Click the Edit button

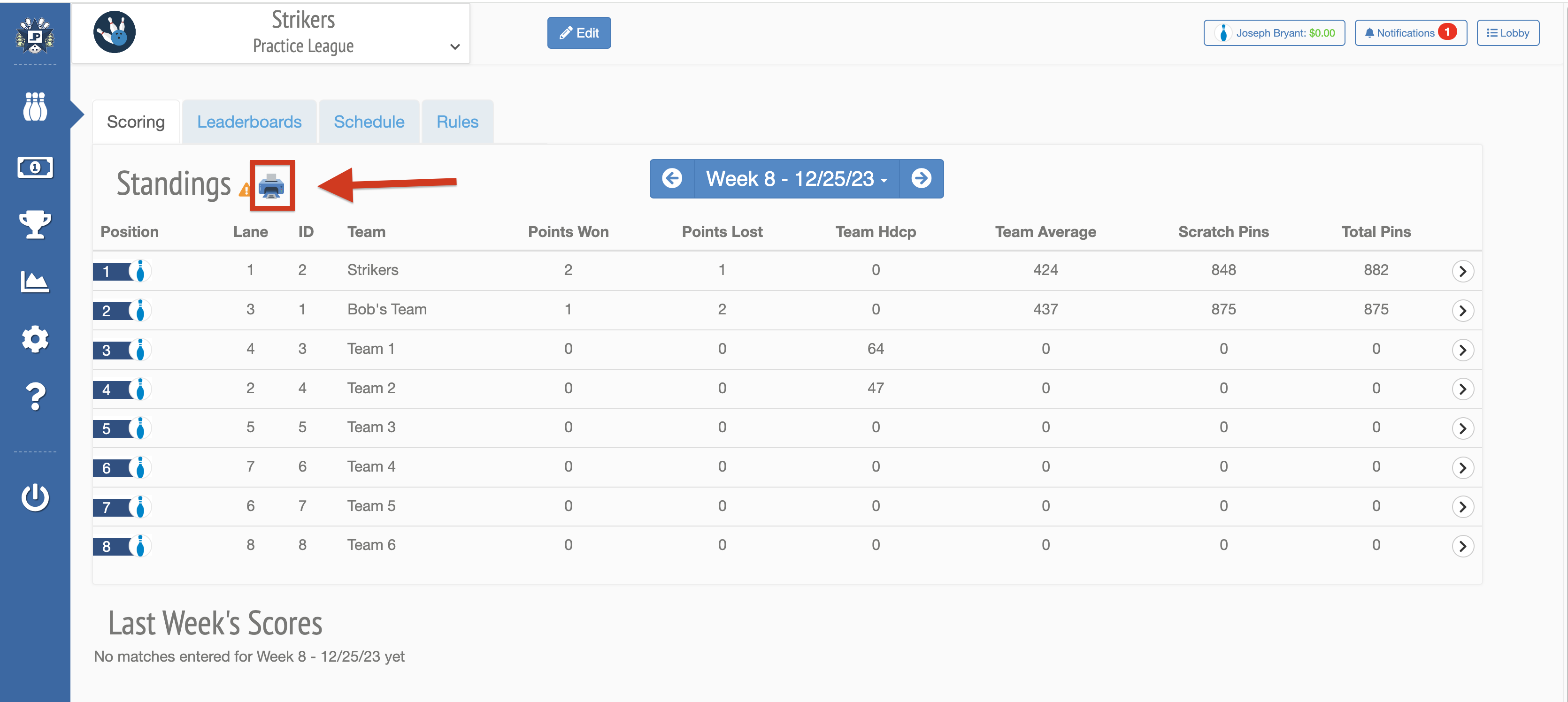pyautogui.click(x=579, y=33)
